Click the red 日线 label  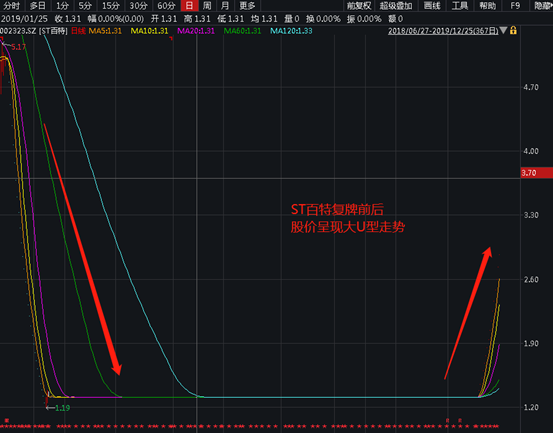(78, 31)
